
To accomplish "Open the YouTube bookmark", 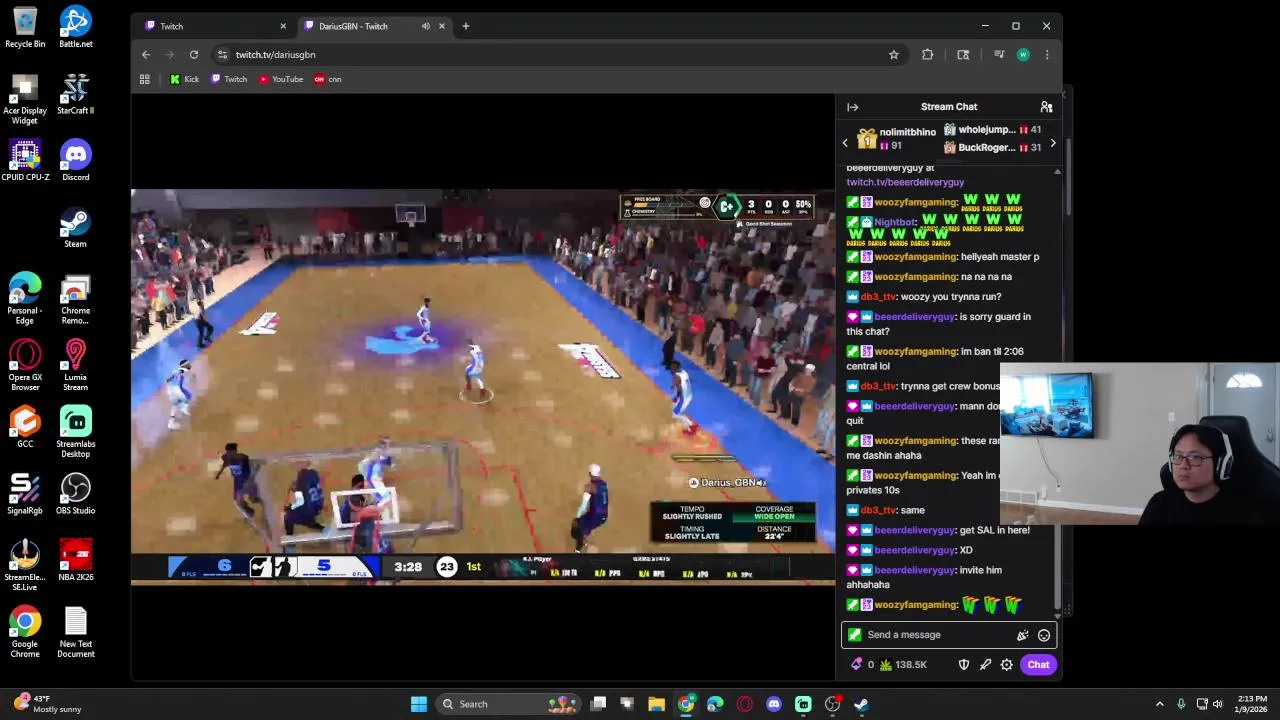I will click(281, 79).
